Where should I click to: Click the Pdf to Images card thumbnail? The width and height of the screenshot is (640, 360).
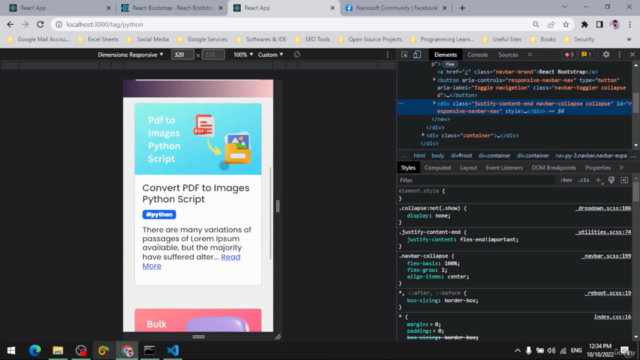point(198,139)
